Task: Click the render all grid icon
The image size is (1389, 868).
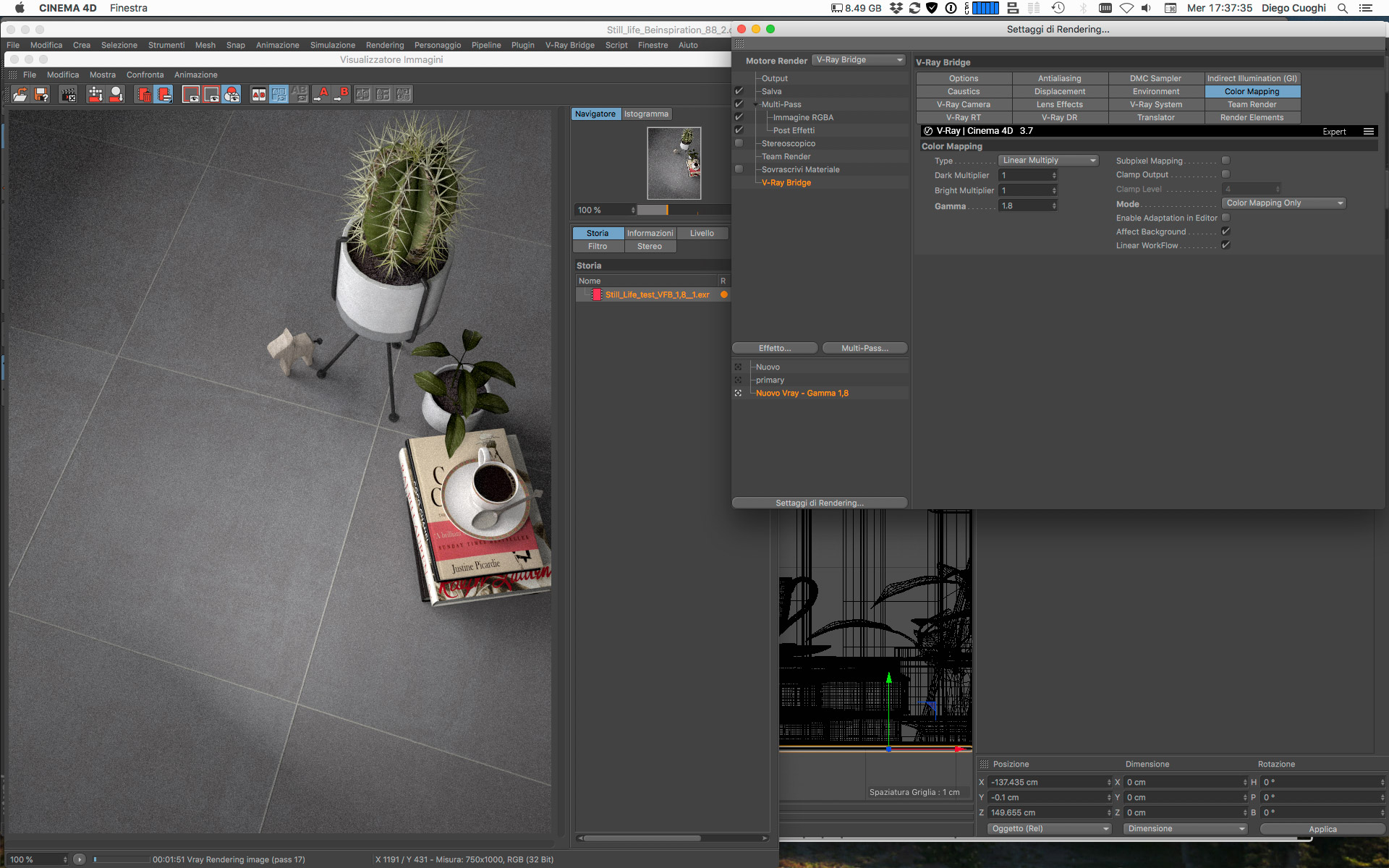Action: (x=95, y=94)
